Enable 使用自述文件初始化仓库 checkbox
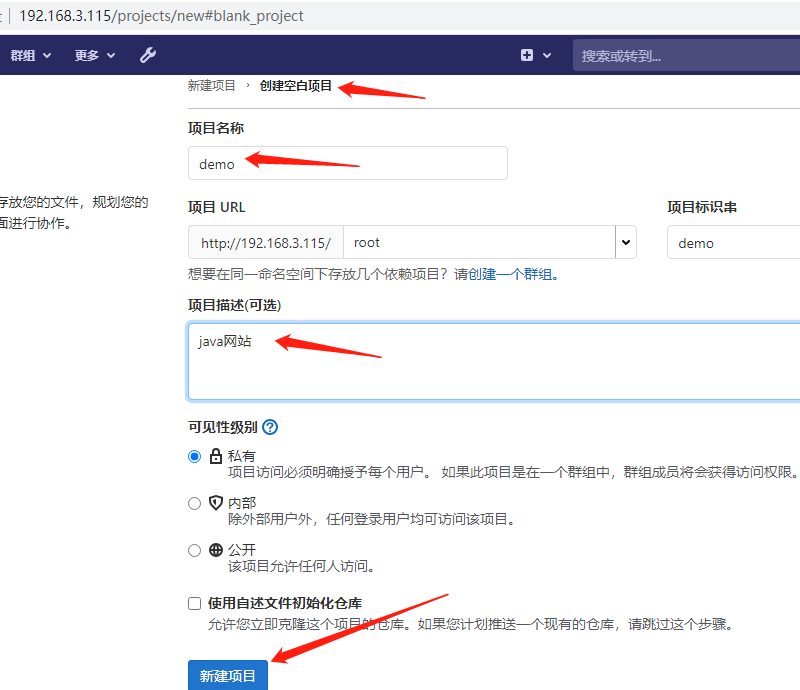Viewport: 800px width, 690px height. pos(194,604)
